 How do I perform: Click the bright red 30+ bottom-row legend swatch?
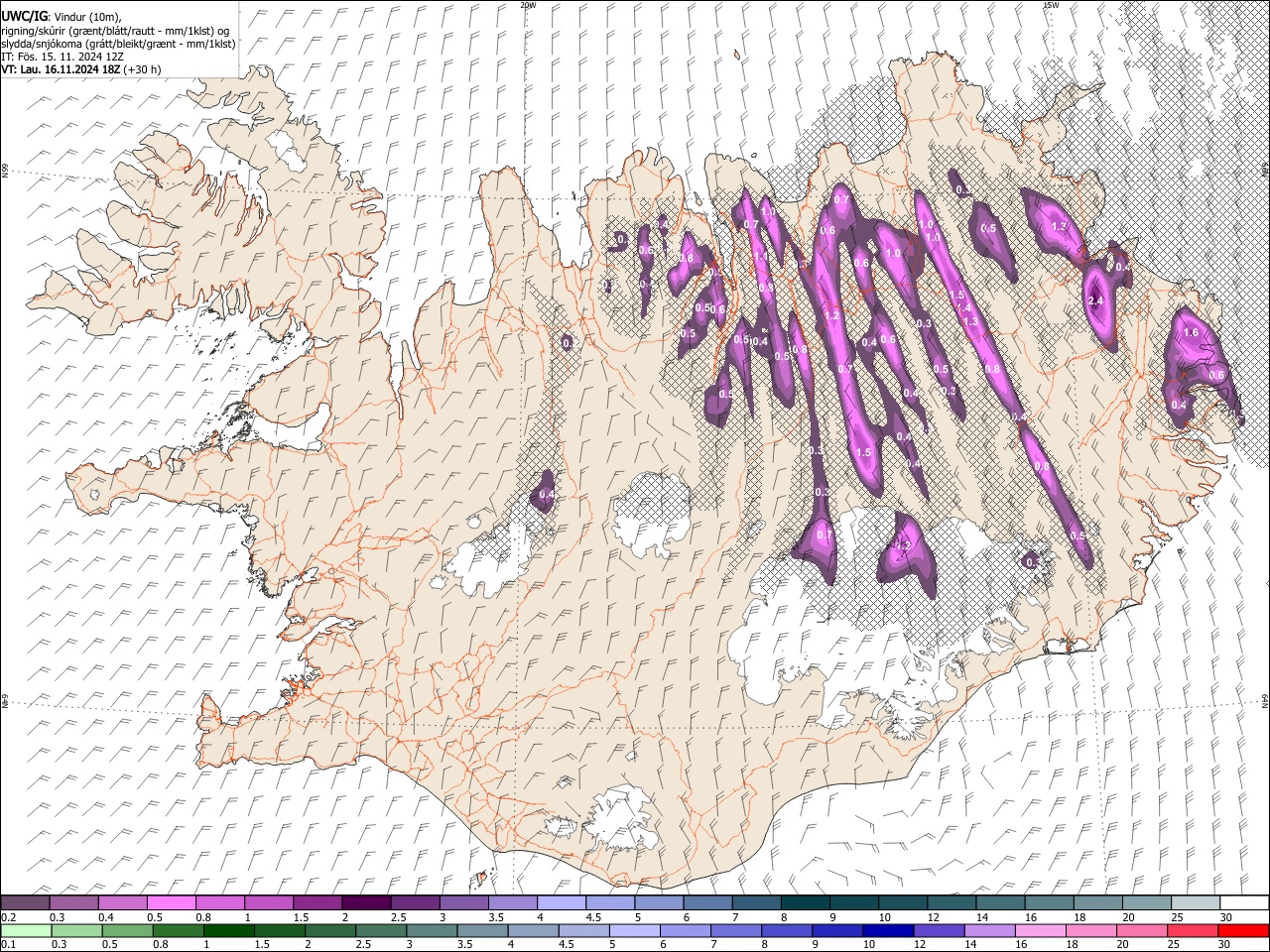coord(1243,930)
